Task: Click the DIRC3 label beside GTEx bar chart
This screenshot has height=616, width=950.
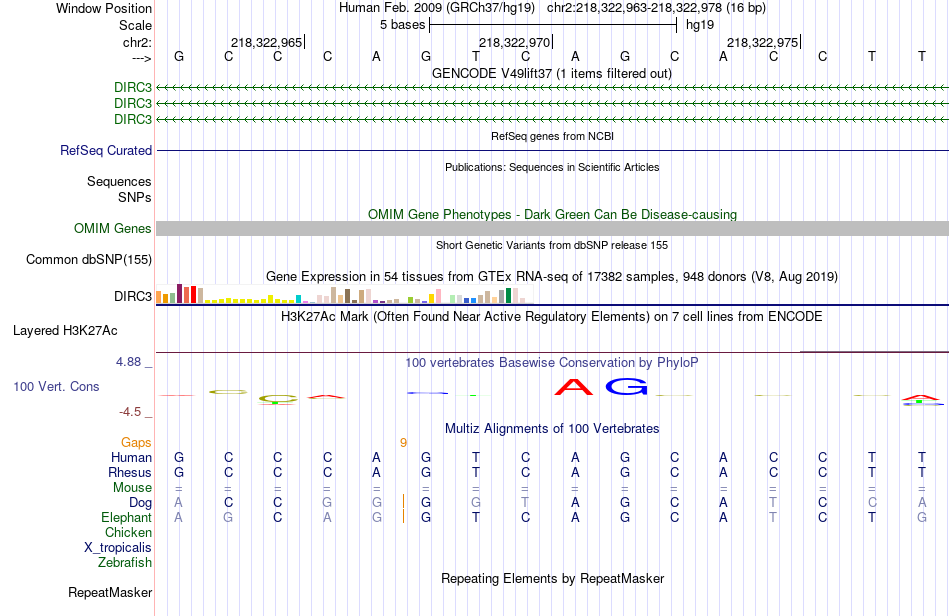Action: click(133, 296)
